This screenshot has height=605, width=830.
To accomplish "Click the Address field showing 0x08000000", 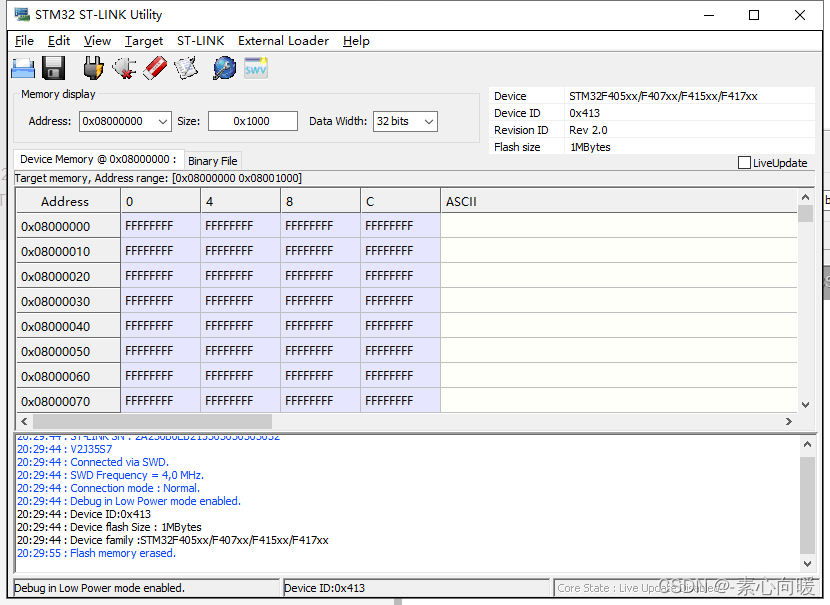I will 118,121.
